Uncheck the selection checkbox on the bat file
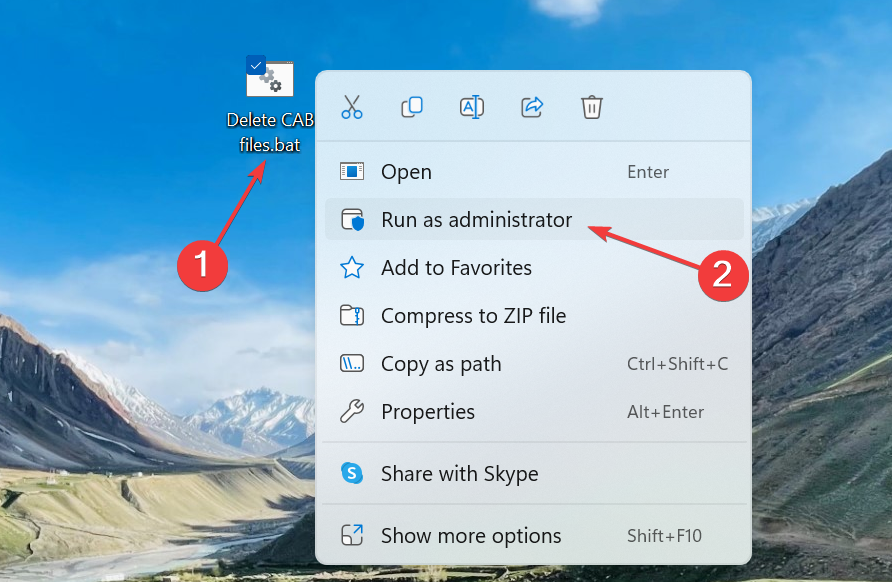 point(256,66)
